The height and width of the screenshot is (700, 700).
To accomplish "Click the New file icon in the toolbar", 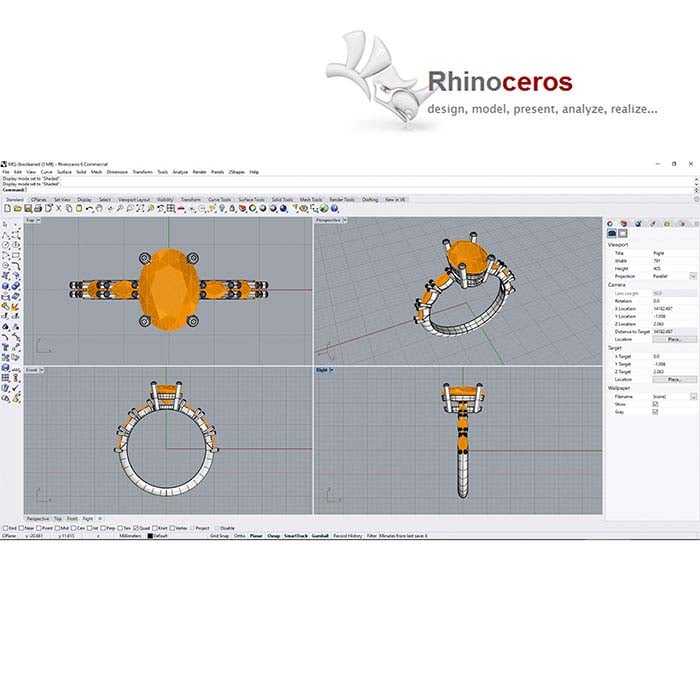I will 8,208.
